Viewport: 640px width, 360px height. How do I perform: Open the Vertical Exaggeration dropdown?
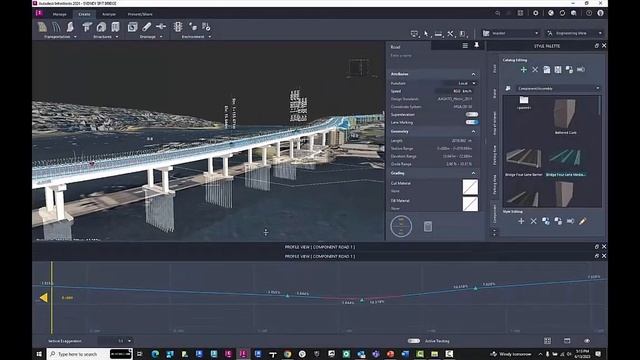[115, 341]
